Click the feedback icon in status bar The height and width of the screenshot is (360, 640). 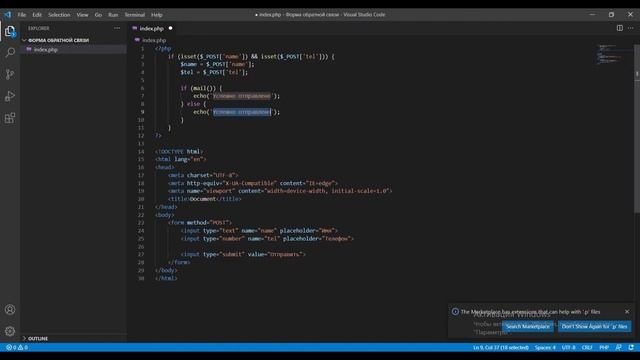[x=618, y=347]
